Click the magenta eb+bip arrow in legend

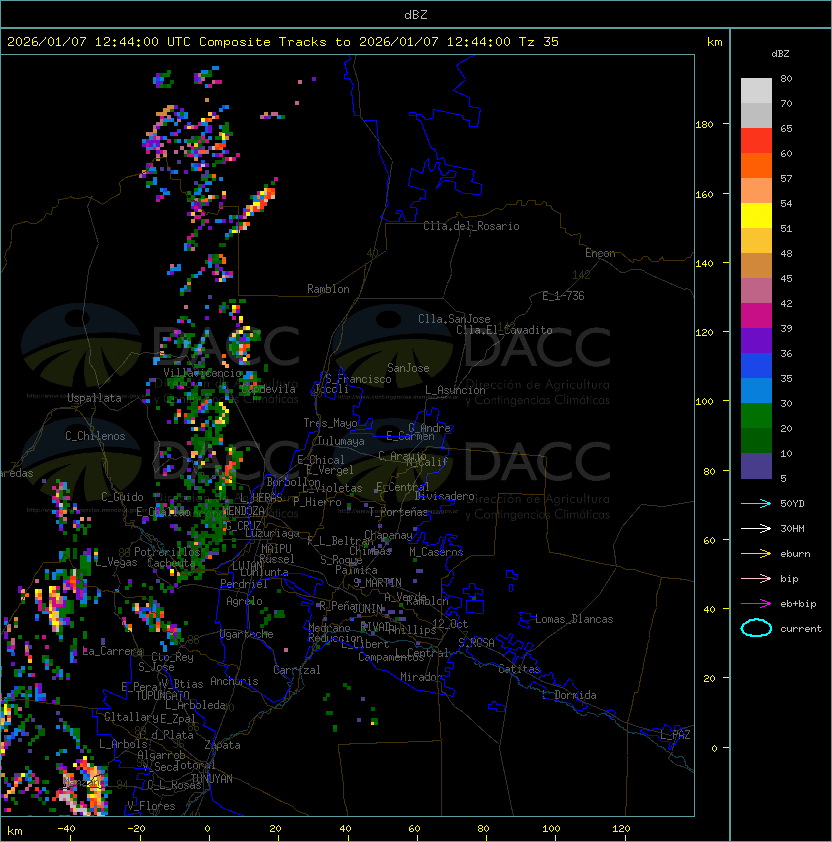pos(756,604)
